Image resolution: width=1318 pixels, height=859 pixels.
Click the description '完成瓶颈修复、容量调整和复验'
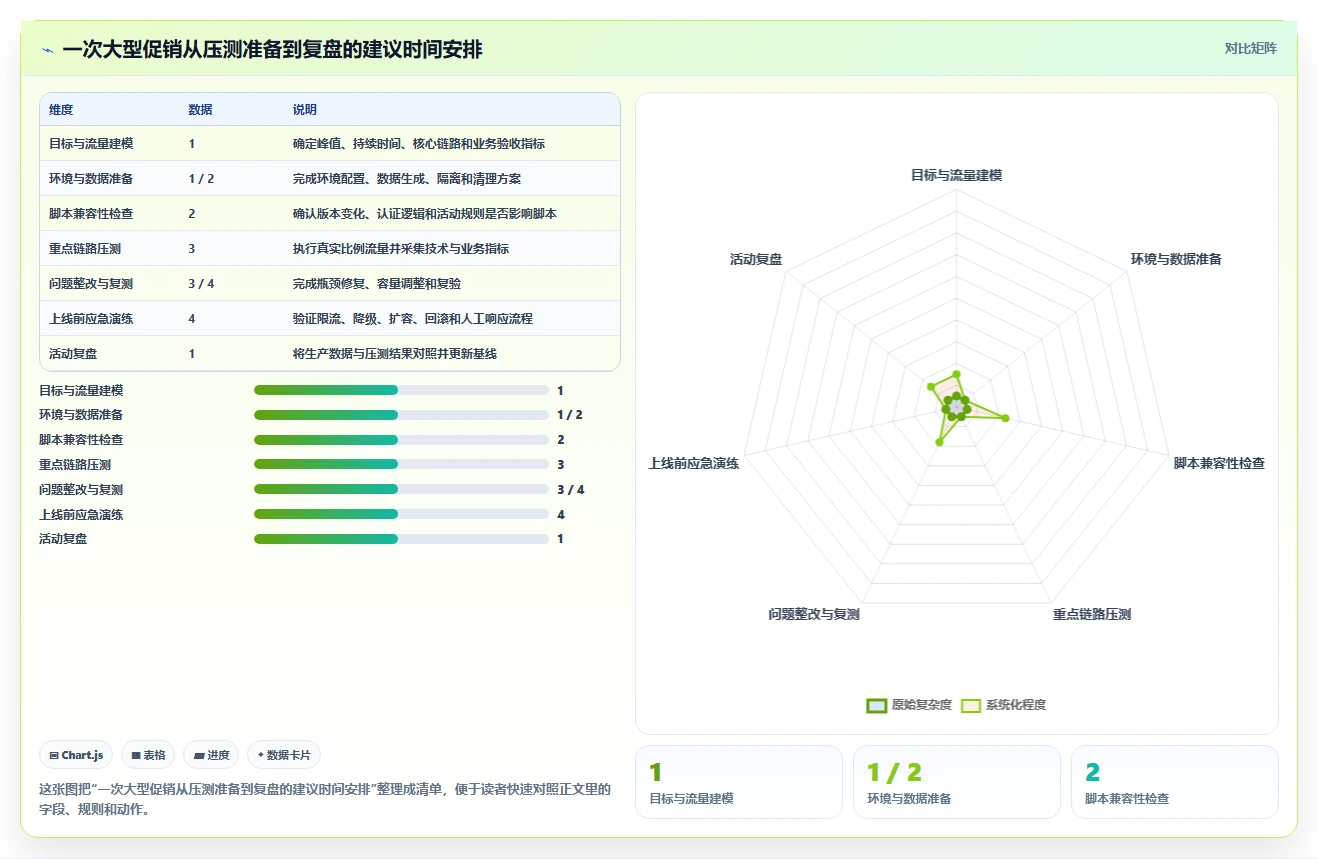tap(377, 284)
